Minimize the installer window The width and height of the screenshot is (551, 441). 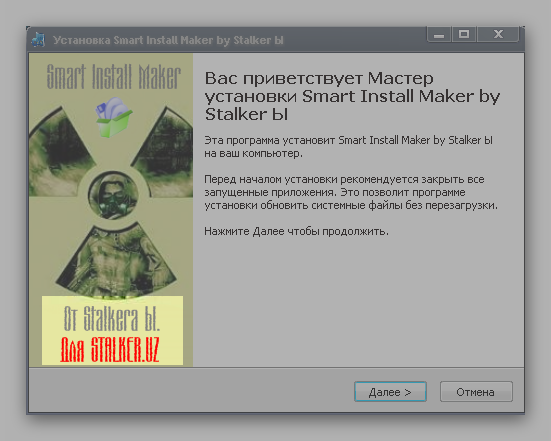click(439, 34)
